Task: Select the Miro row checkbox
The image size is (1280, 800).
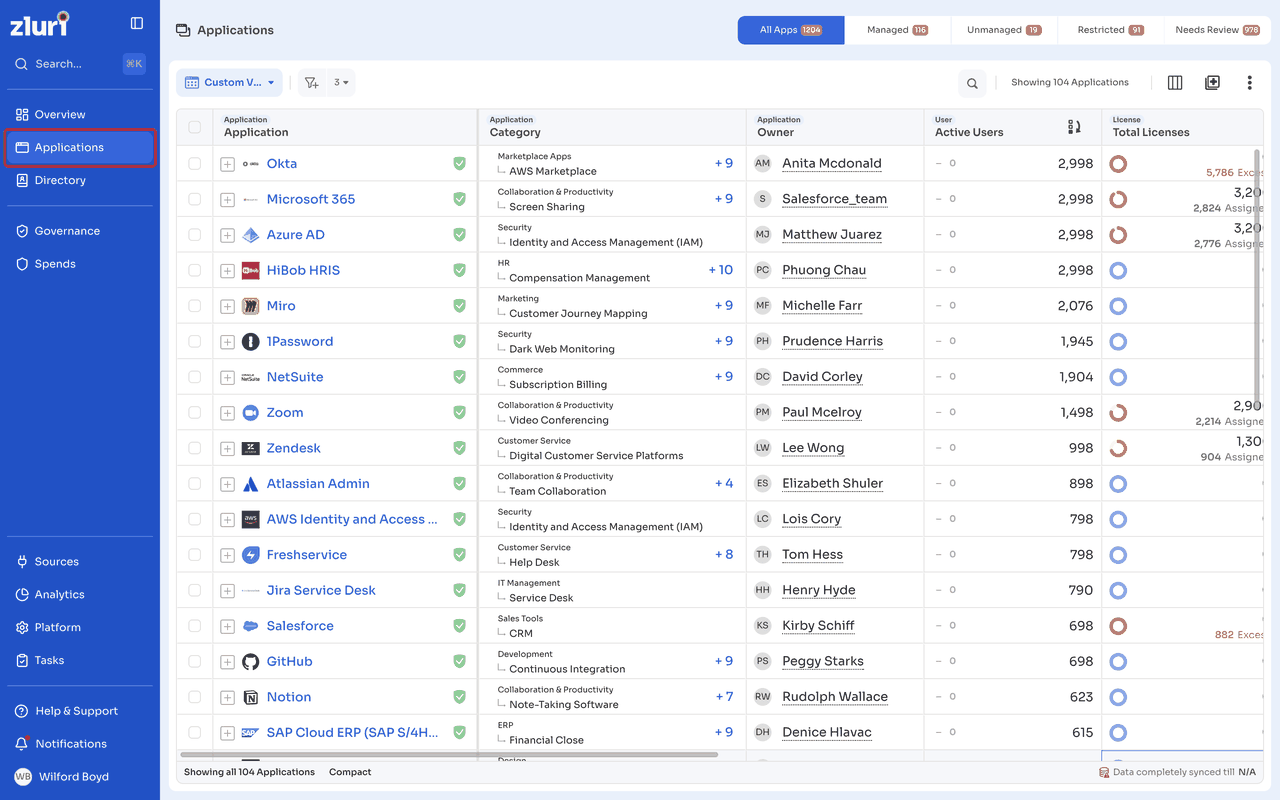Action: click(195, 306)
